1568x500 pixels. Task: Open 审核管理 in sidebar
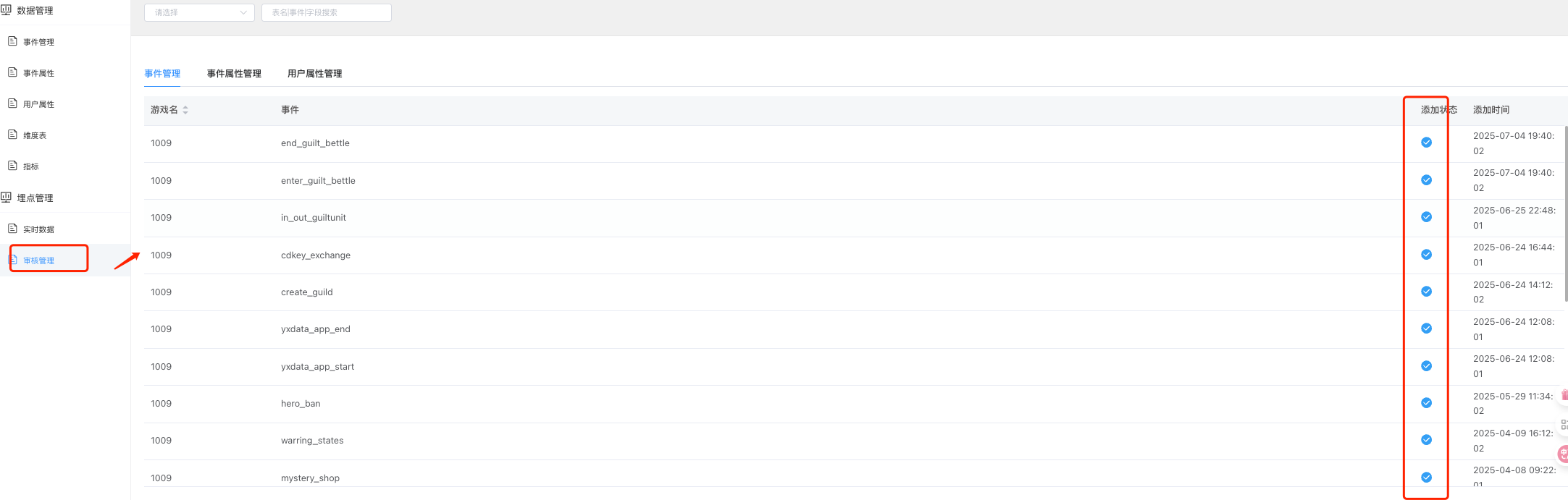(x=39, y=260)
